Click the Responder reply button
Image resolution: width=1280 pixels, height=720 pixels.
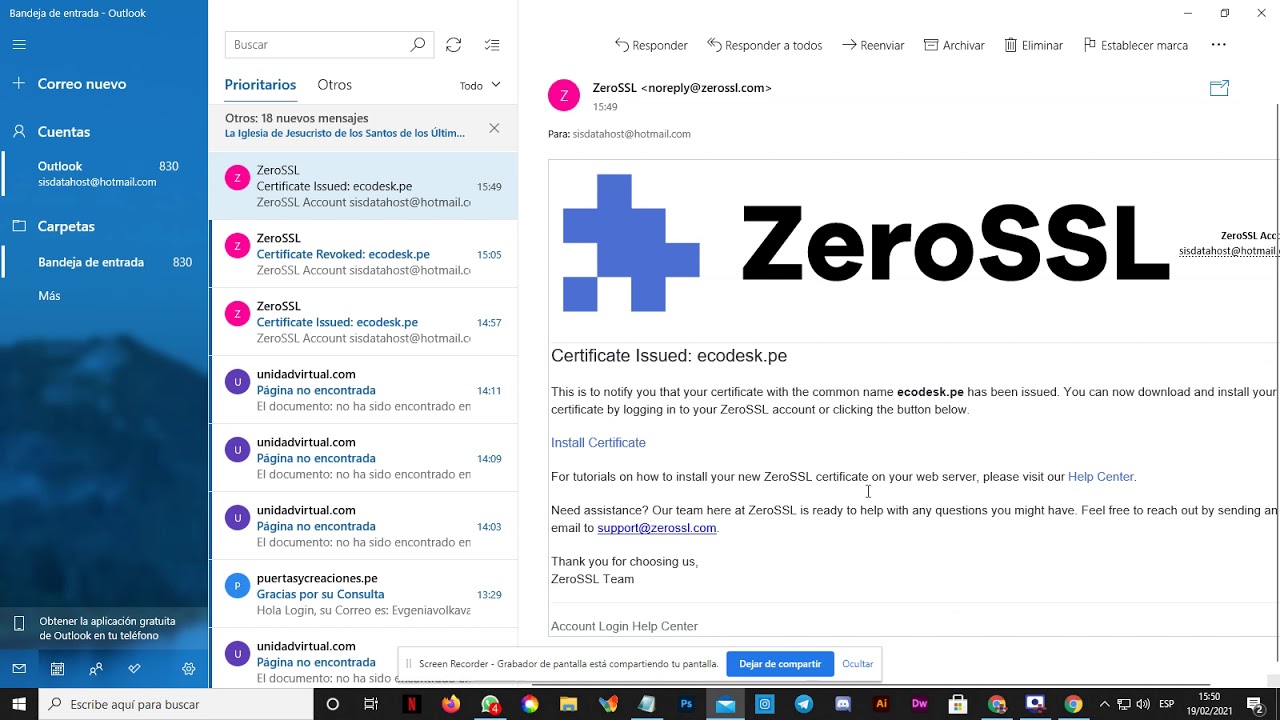tap(651, 45)
